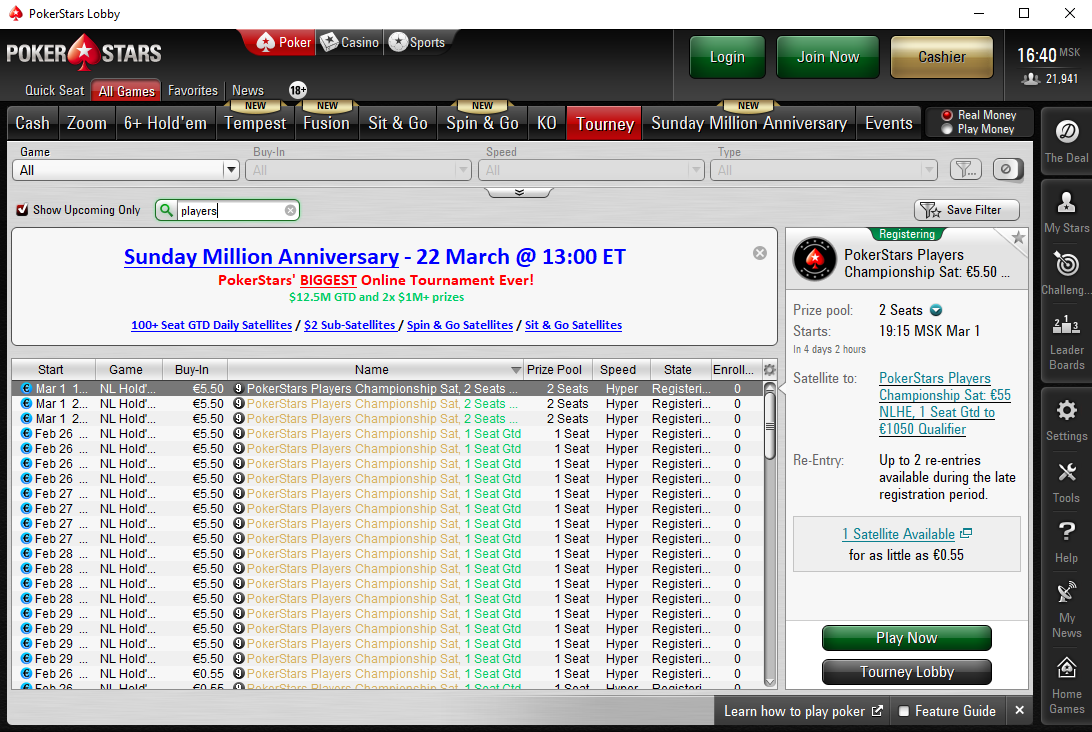
Task: Select Real Money radio option
Action: coord(946,115)
